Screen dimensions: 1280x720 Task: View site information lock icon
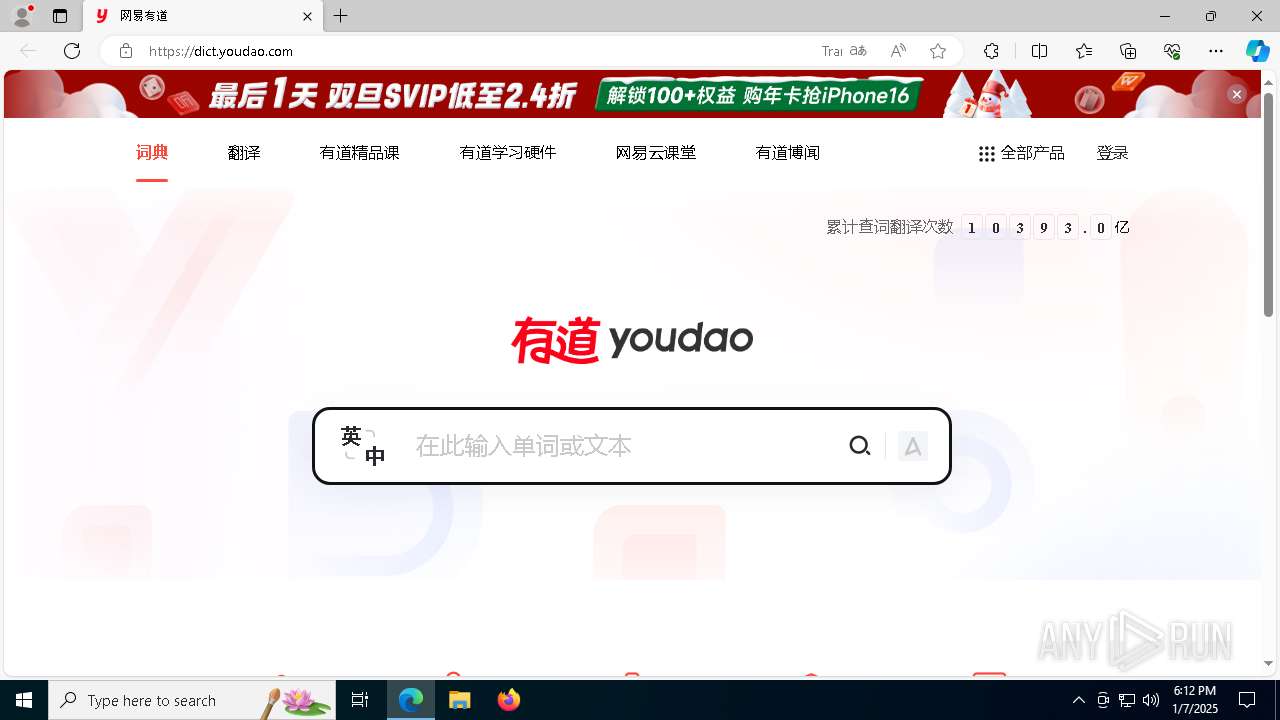coord(126,51)
